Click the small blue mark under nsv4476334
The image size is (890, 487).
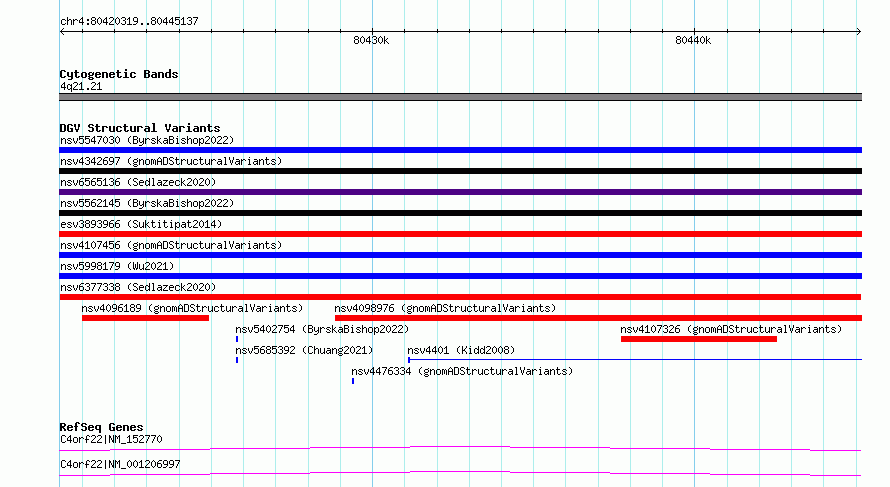pyautogui.click(x=352, y=381)
